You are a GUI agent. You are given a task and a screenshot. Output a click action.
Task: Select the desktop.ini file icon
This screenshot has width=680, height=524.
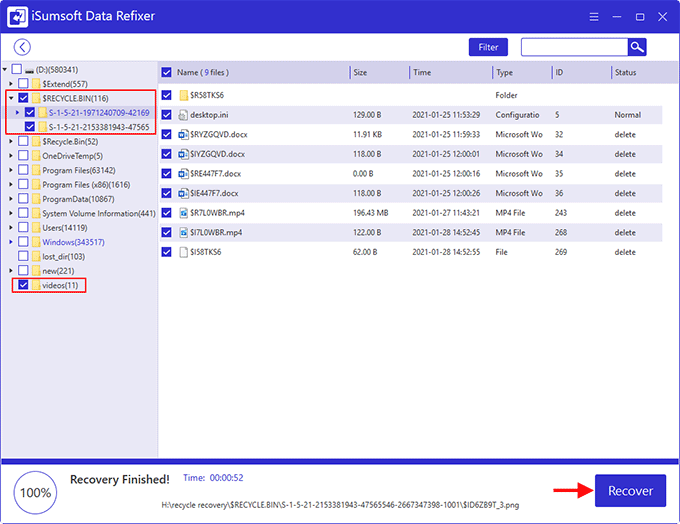pyautogui.click(x=183, y=115)
